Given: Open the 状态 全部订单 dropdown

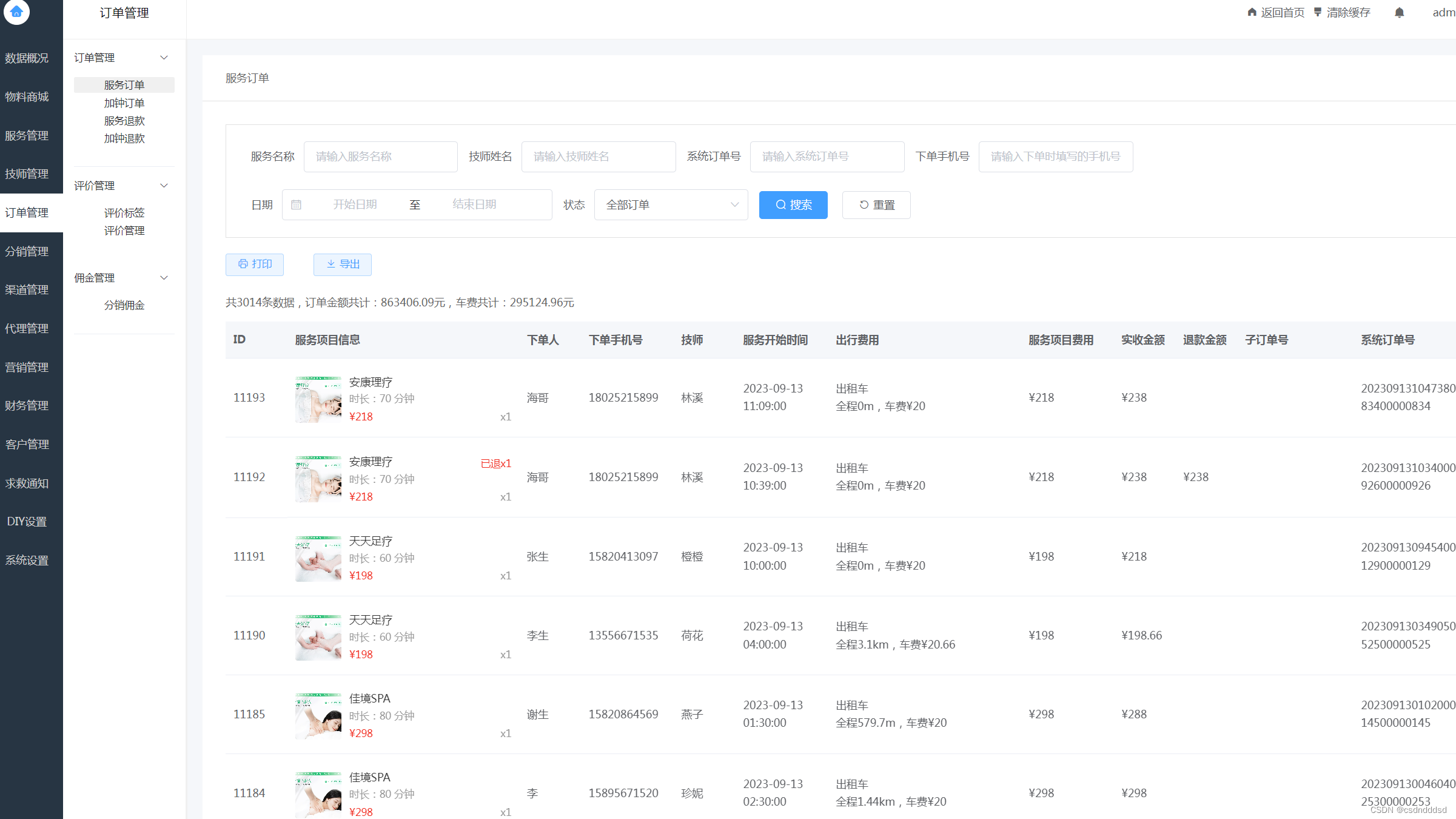Looking at the screenshot, I should [x=671, y=205].
